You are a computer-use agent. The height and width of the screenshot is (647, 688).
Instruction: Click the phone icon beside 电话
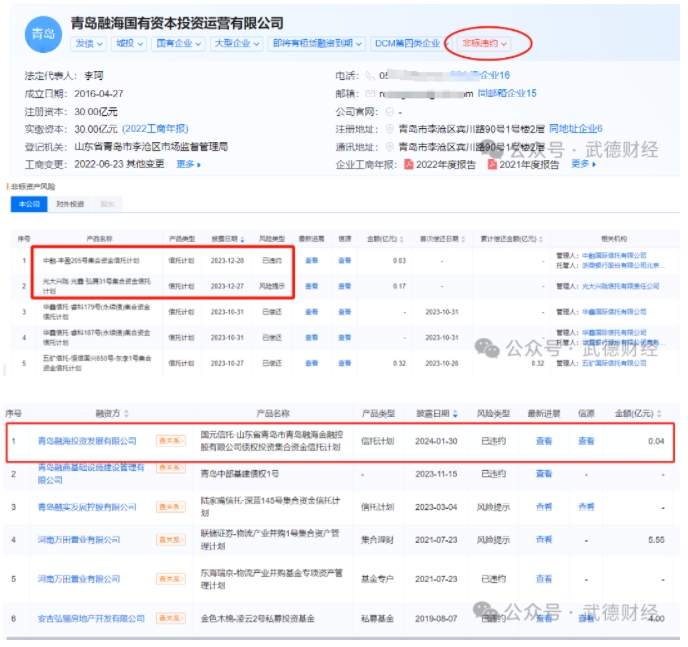pyautogui.click(x=370, y=76)
